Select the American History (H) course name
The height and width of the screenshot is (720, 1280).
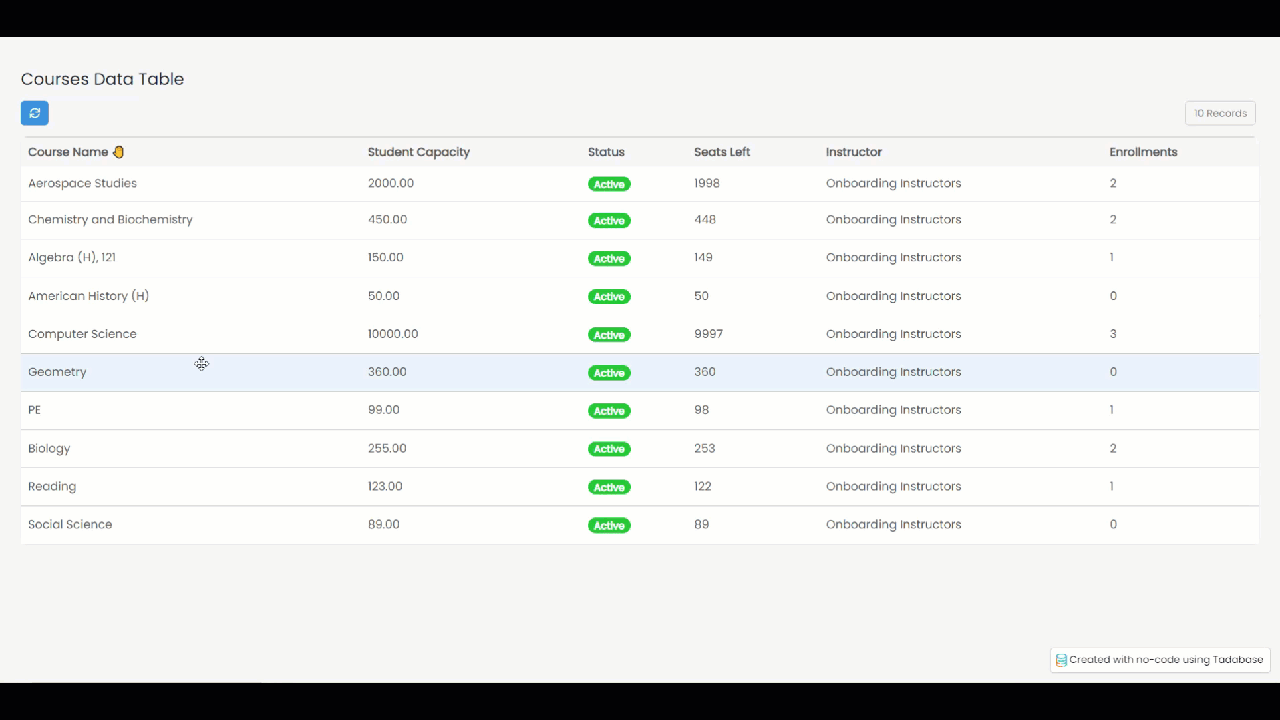88,296
